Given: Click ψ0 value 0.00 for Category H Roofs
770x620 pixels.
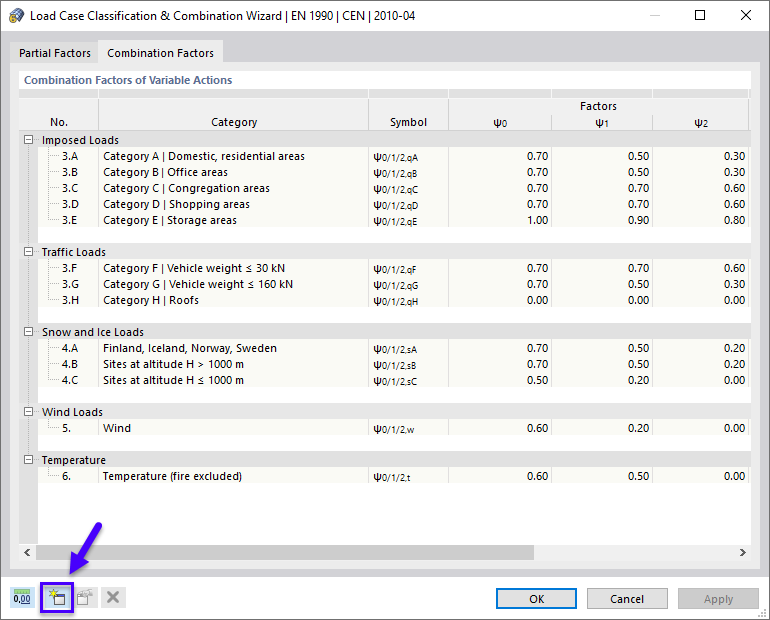Looking at the screenshot, I should (500, 300).
